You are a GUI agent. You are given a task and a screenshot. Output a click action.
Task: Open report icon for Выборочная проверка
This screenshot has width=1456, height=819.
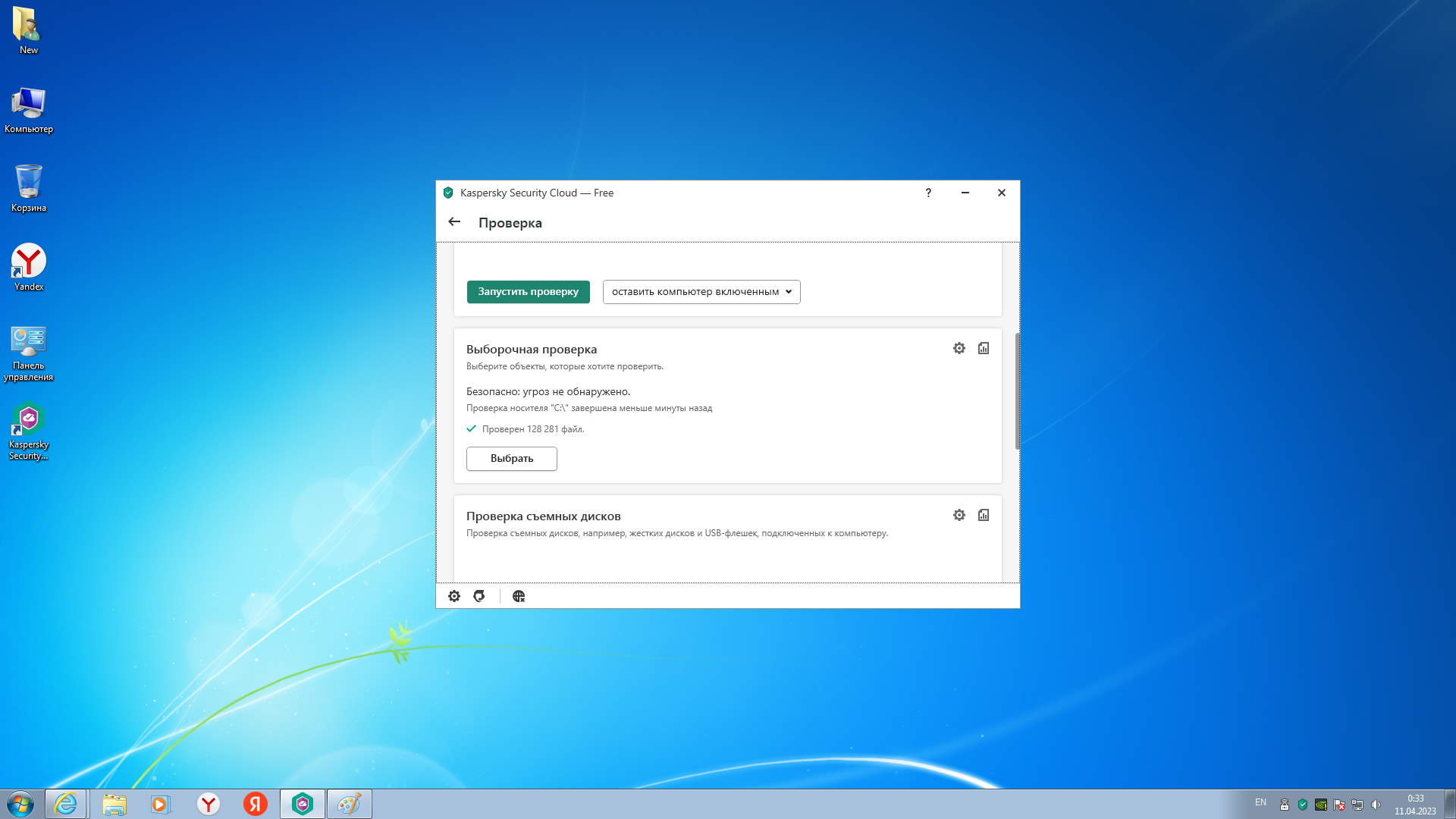pyautogui.click(x=984, y=348)
